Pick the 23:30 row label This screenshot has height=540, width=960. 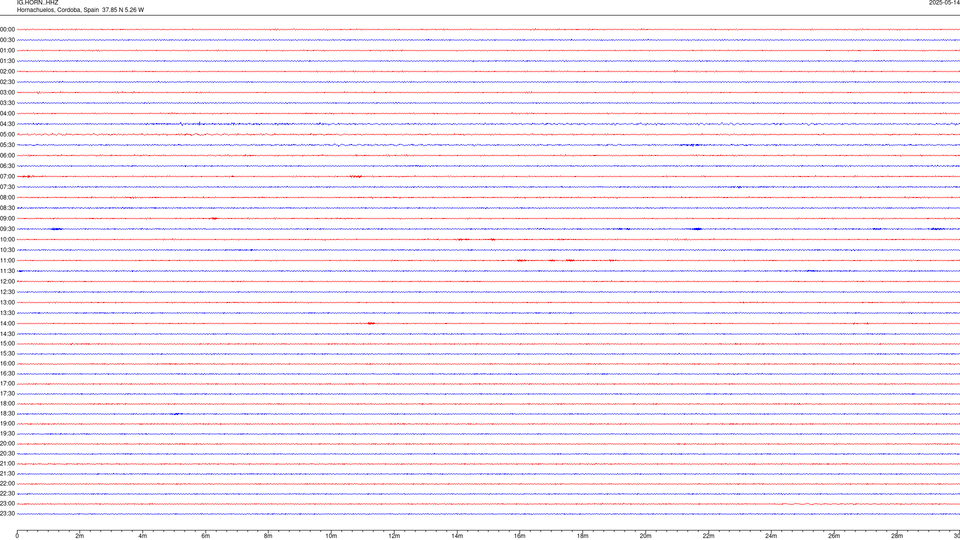point(7,514)
